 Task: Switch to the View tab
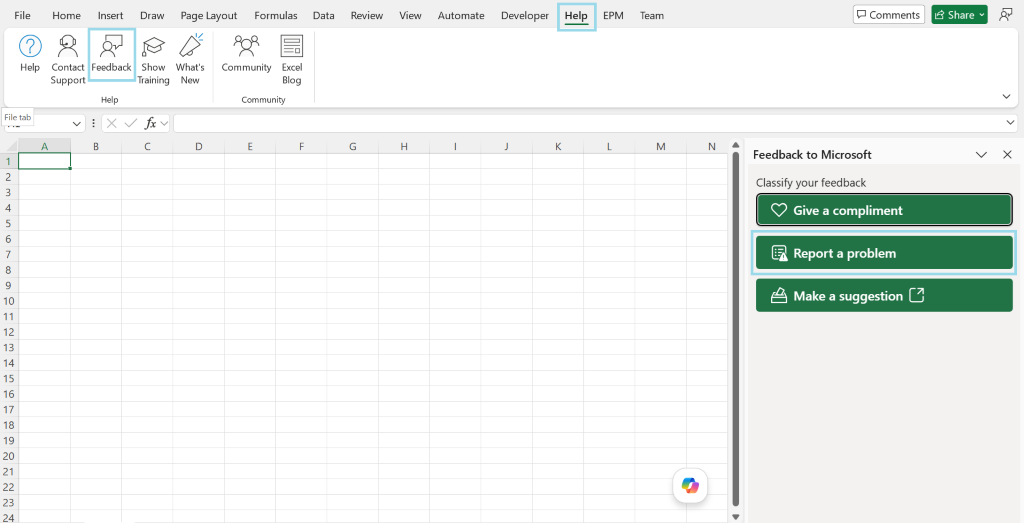click(410, 15)
